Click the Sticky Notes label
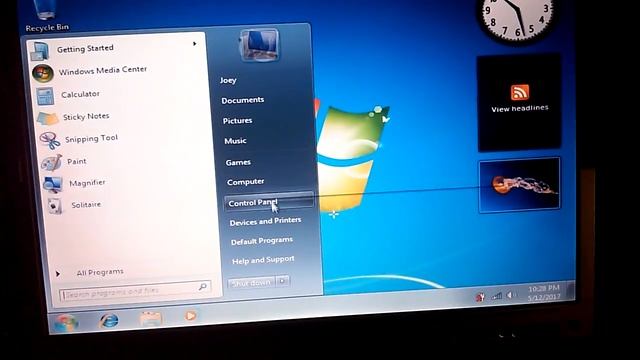640x360 pixels. point(86,117)
